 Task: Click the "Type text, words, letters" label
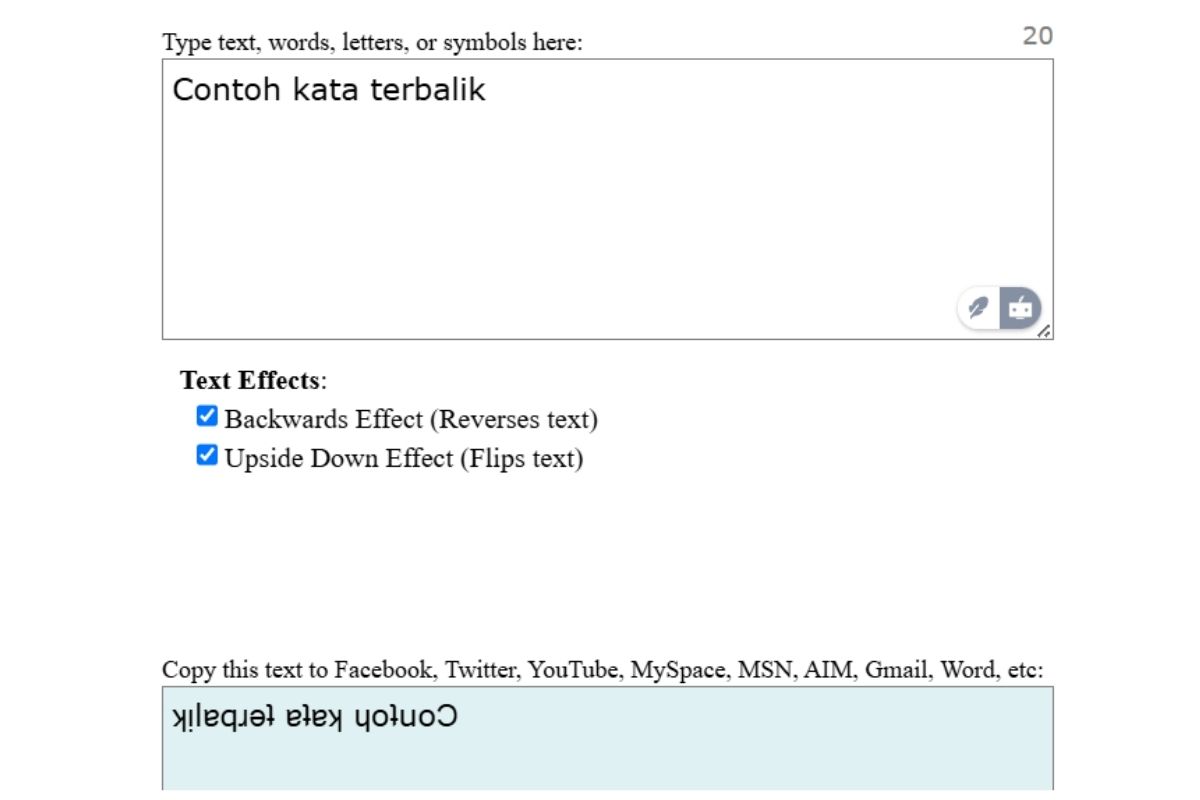pos(372,43)
